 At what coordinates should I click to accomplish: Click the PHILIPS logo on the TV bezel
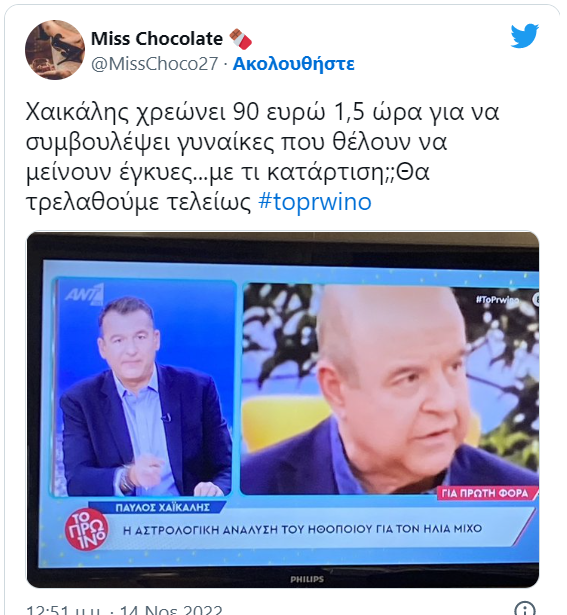click(307, 579)
